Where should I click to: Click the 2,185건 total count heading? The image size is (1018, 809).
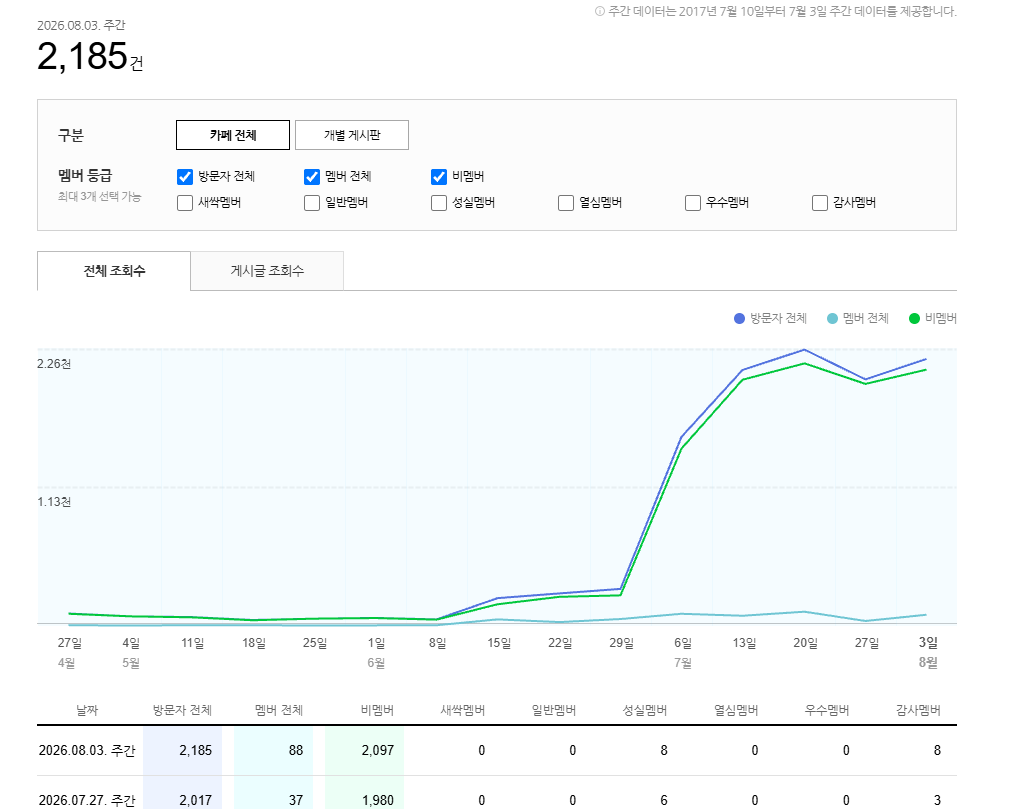[90, 56]
